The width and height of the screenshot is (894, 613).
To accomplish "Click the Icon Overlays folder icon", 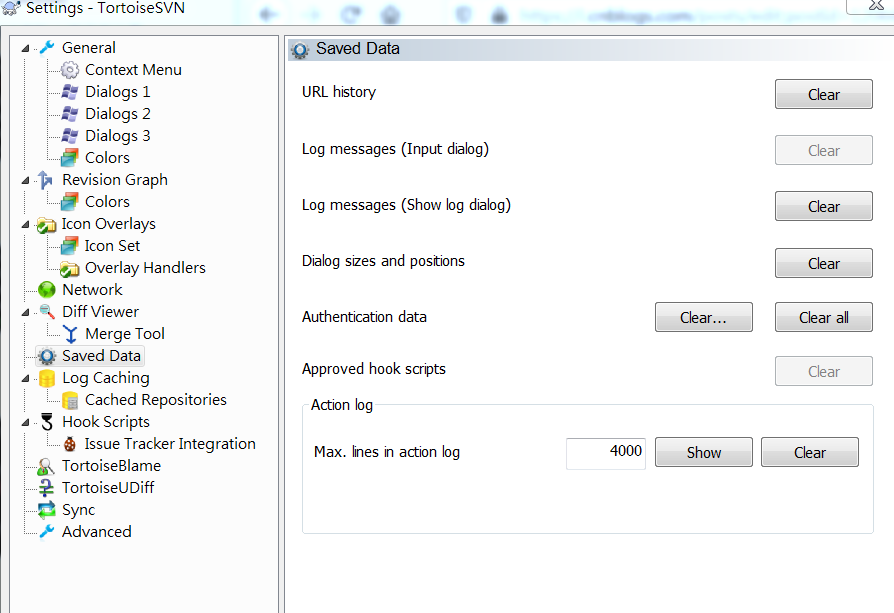I will pos(46,224).
